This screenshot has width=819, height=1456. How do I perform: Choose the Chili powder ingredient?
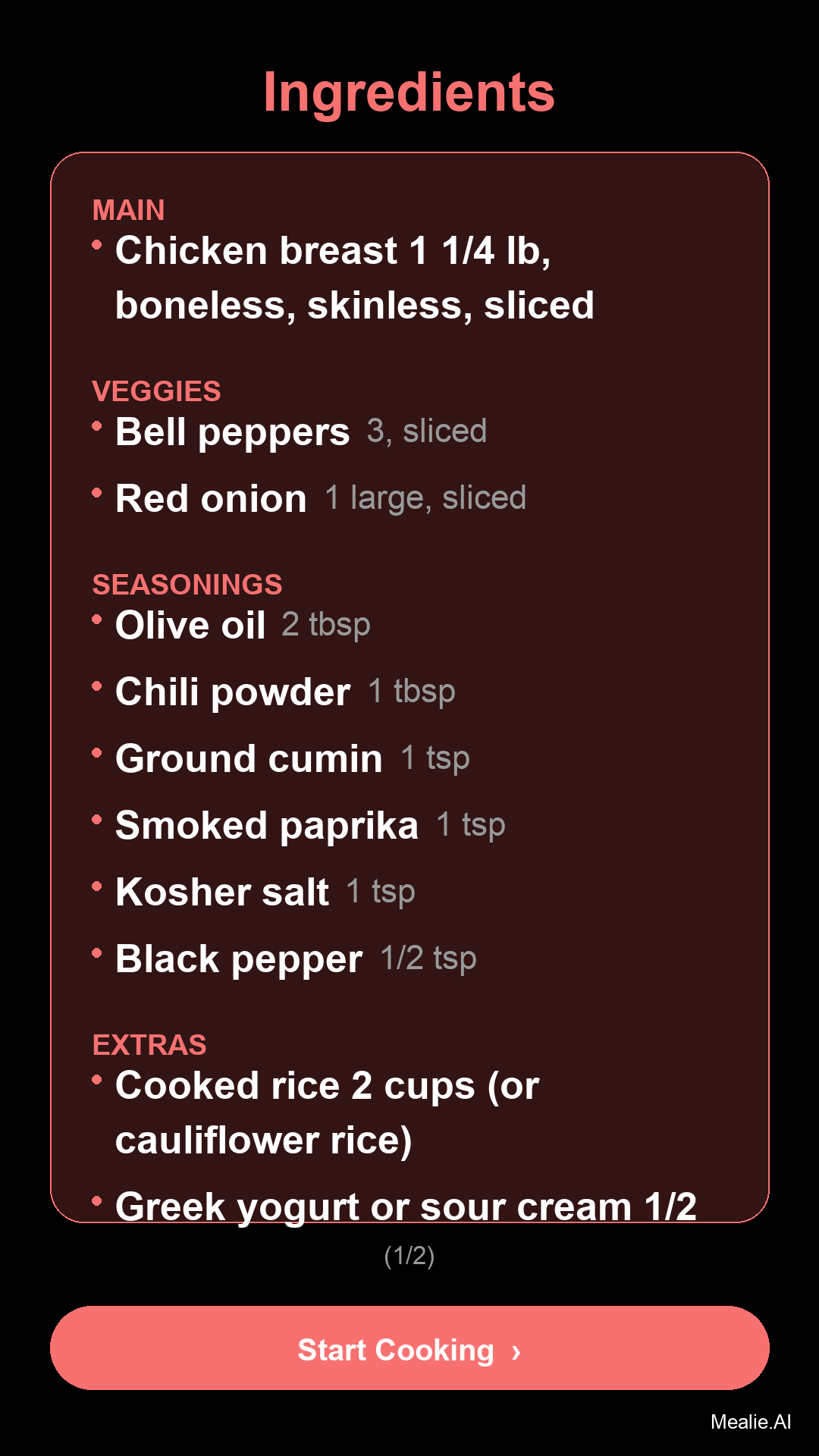pyautogui.click(x=232, y=692)
